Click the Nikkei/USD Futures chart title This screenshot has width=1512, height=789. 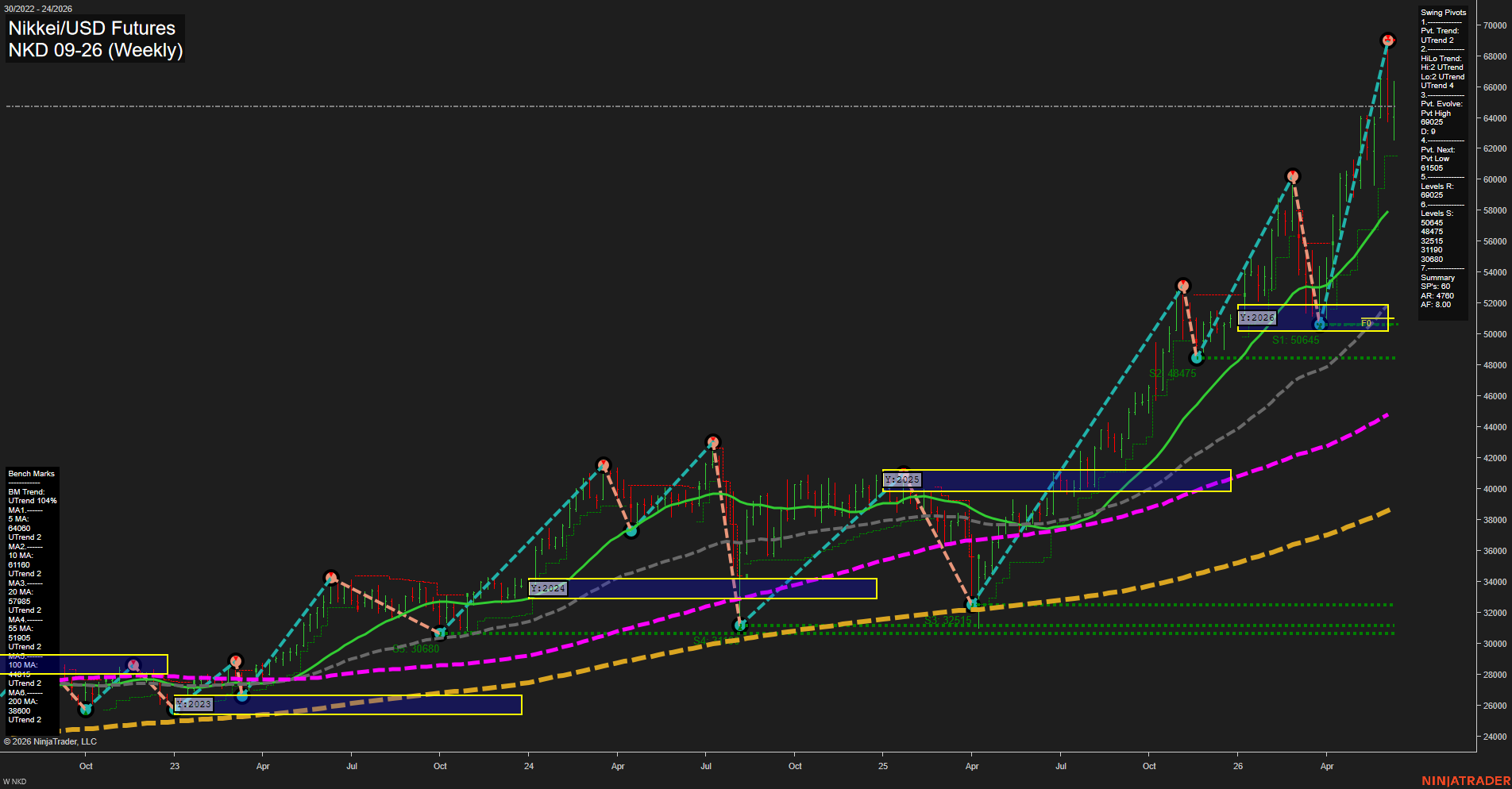pyautogui.click(x=91, y=28)
